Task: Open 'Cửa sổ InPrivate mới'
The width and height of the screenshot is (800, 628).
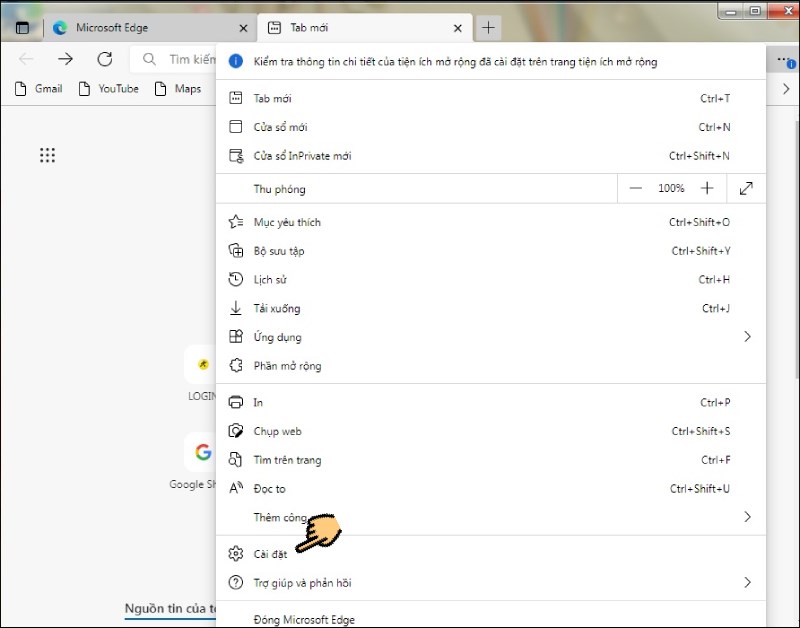Action: (x=491, y=156)
